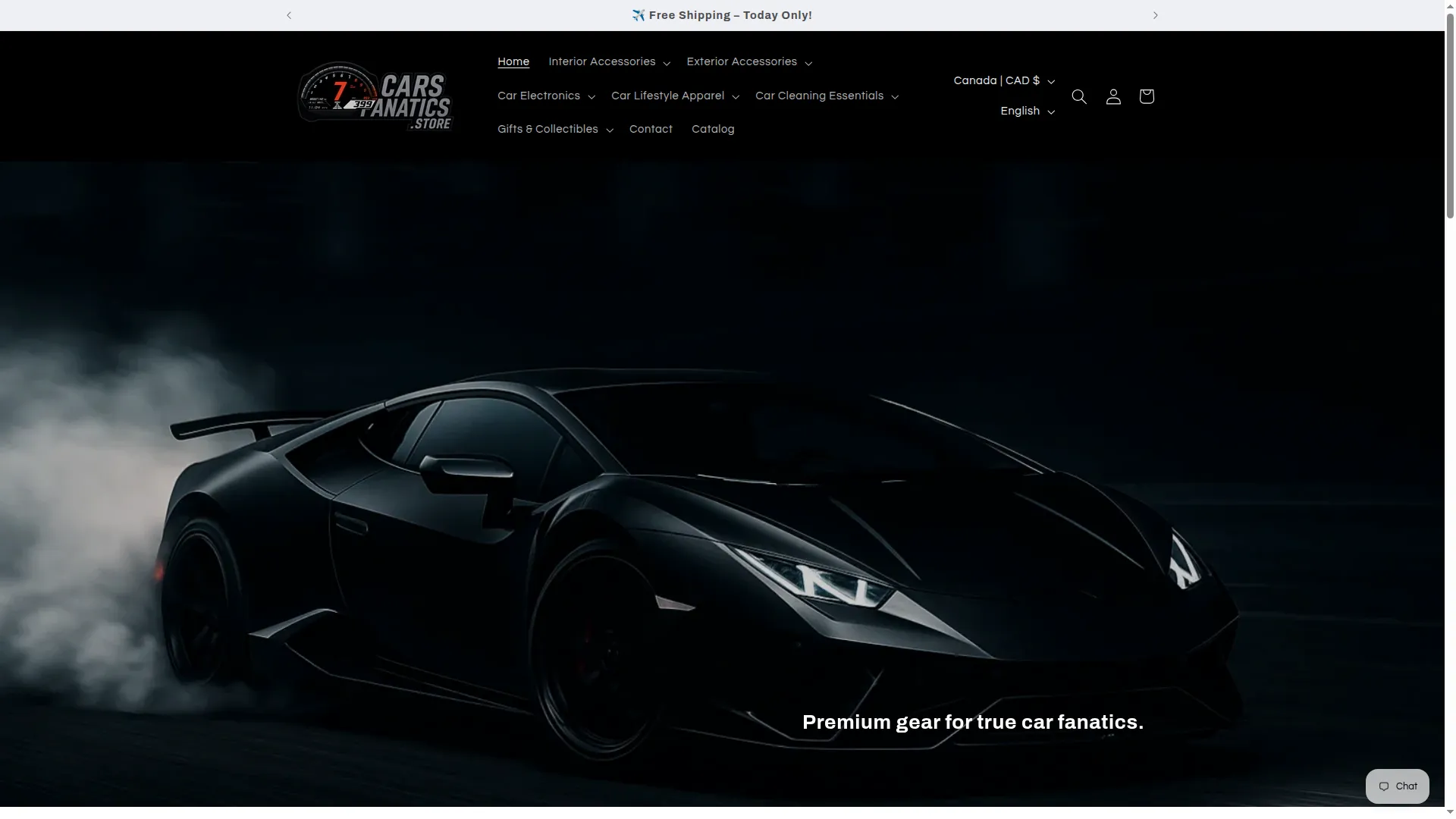Expand Interior Accessories menu
Viewport: 1456px width, 819px height.
click(609, 62)
